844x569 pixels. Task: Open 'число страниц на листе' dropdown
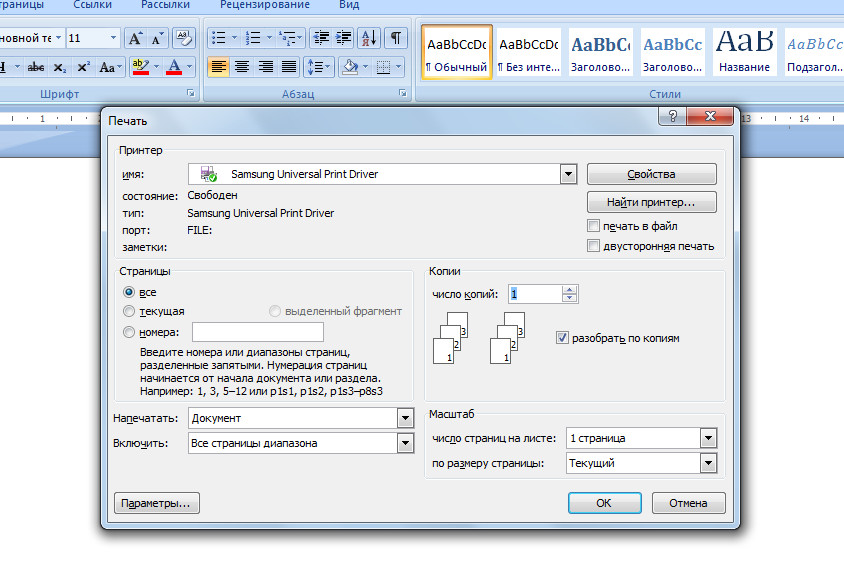(x=708, y=438)
